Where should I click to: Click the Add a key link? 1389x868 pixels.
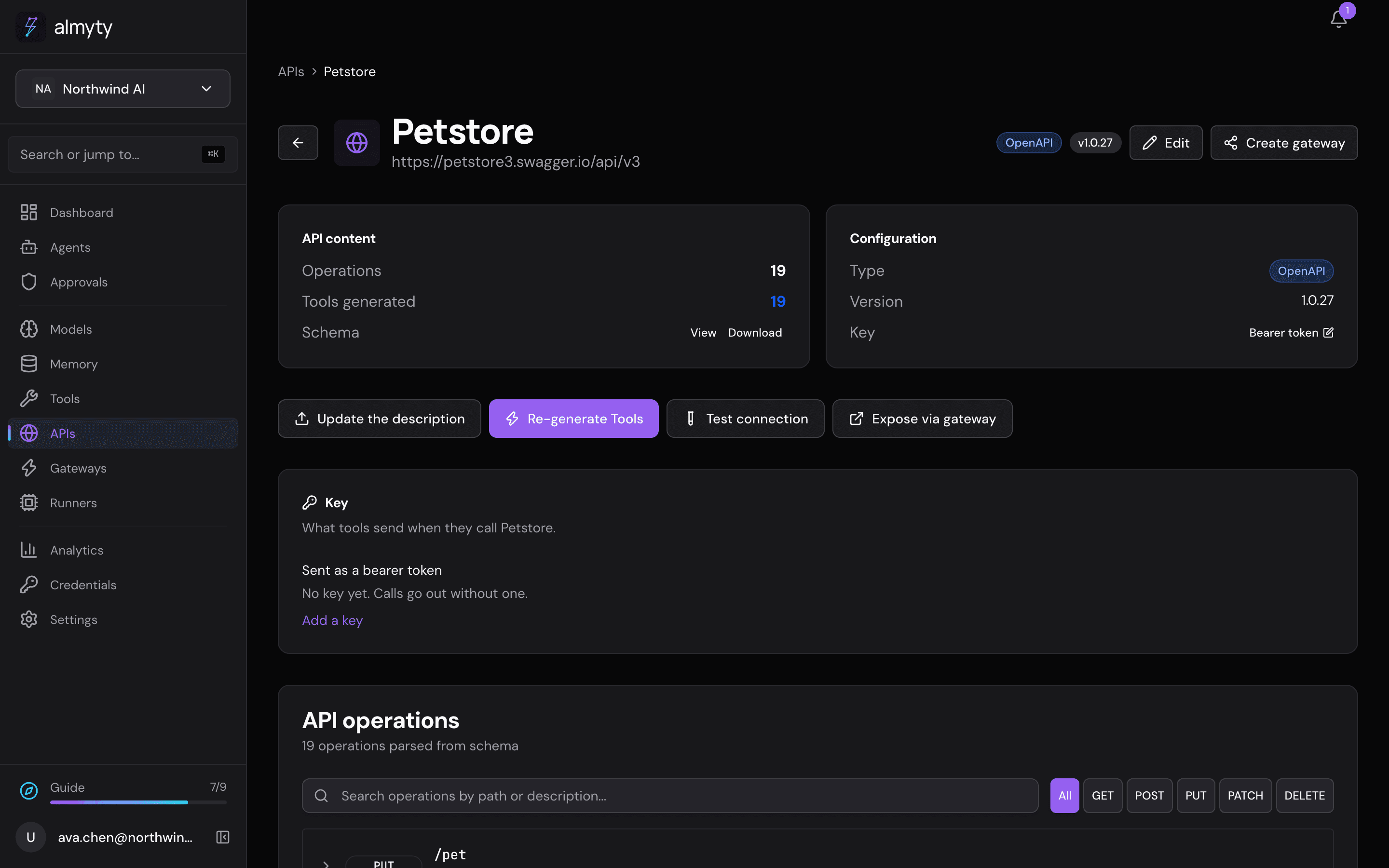pyautogui.click(x=332, y=620)
